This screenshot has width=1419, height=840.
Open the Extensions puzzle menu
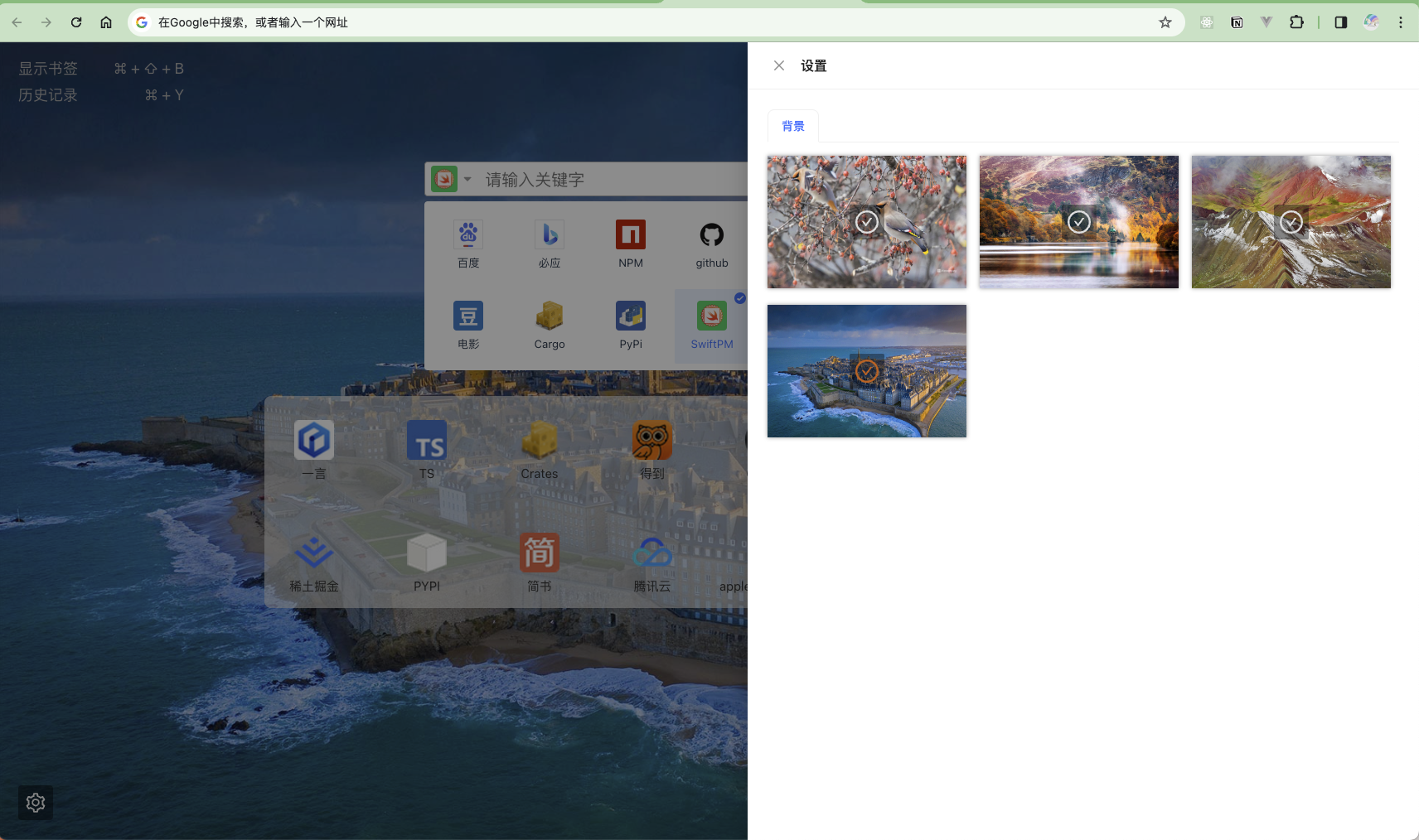[x=1296, y=22]
